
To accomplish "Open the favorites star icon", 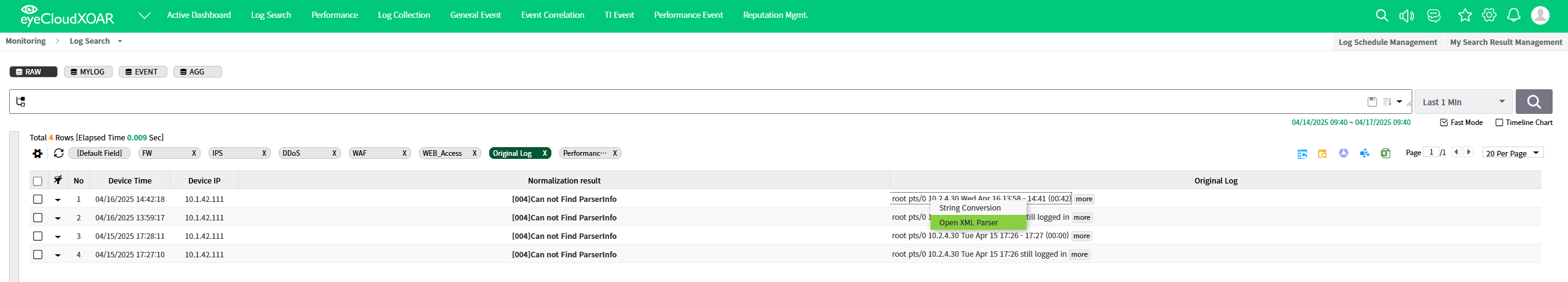I will [1465, 15].
